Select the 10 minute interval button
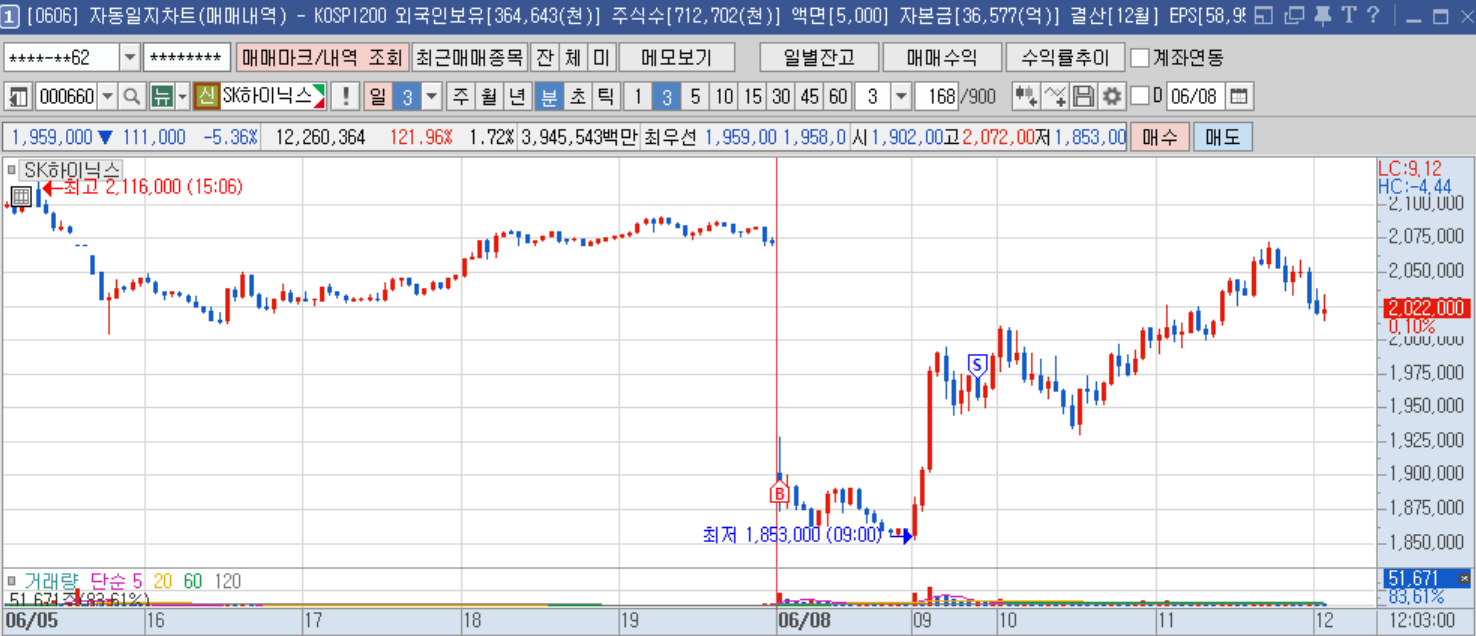Screen dimensions: 1476x636 [x=724, y=97]
